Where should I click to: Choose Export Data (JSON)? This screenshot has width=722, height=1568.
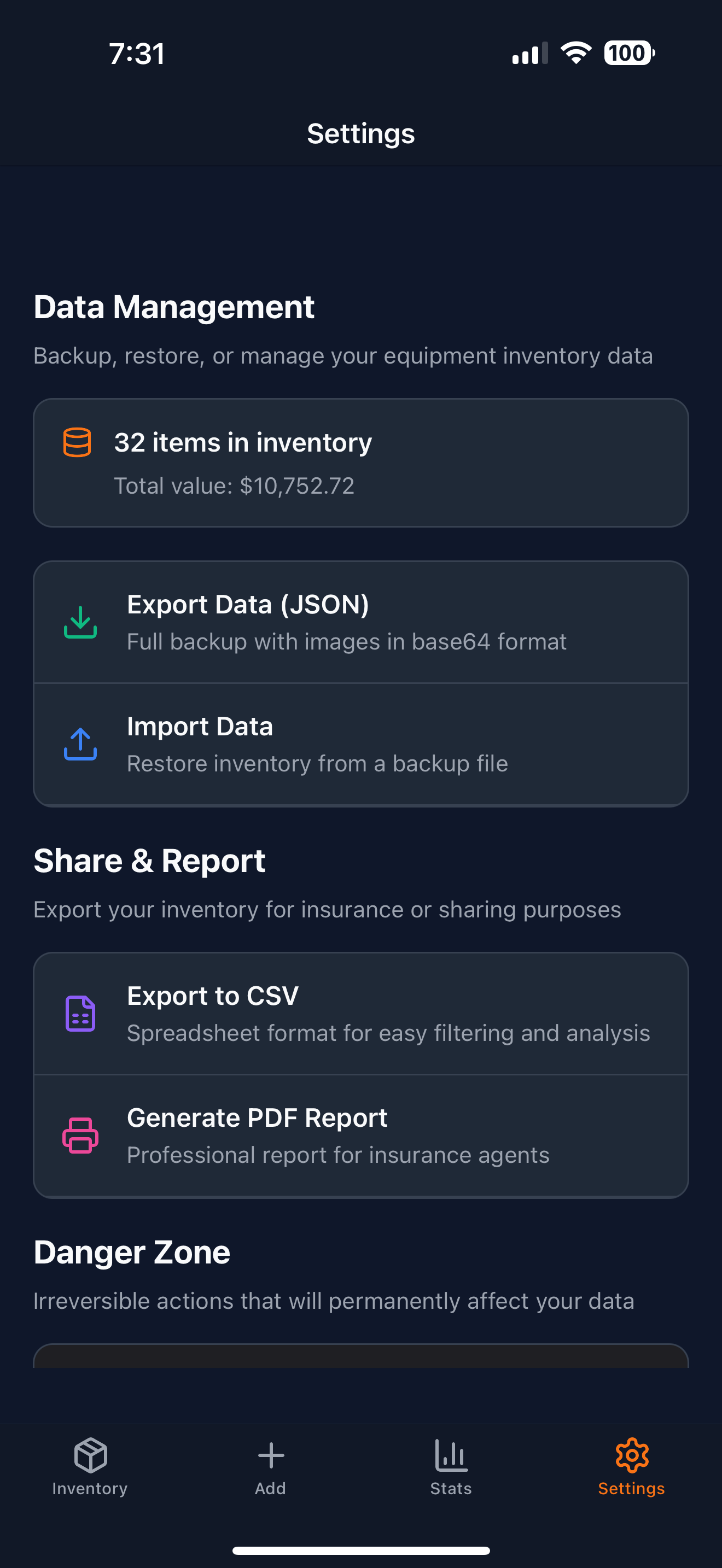click(361, 622)
